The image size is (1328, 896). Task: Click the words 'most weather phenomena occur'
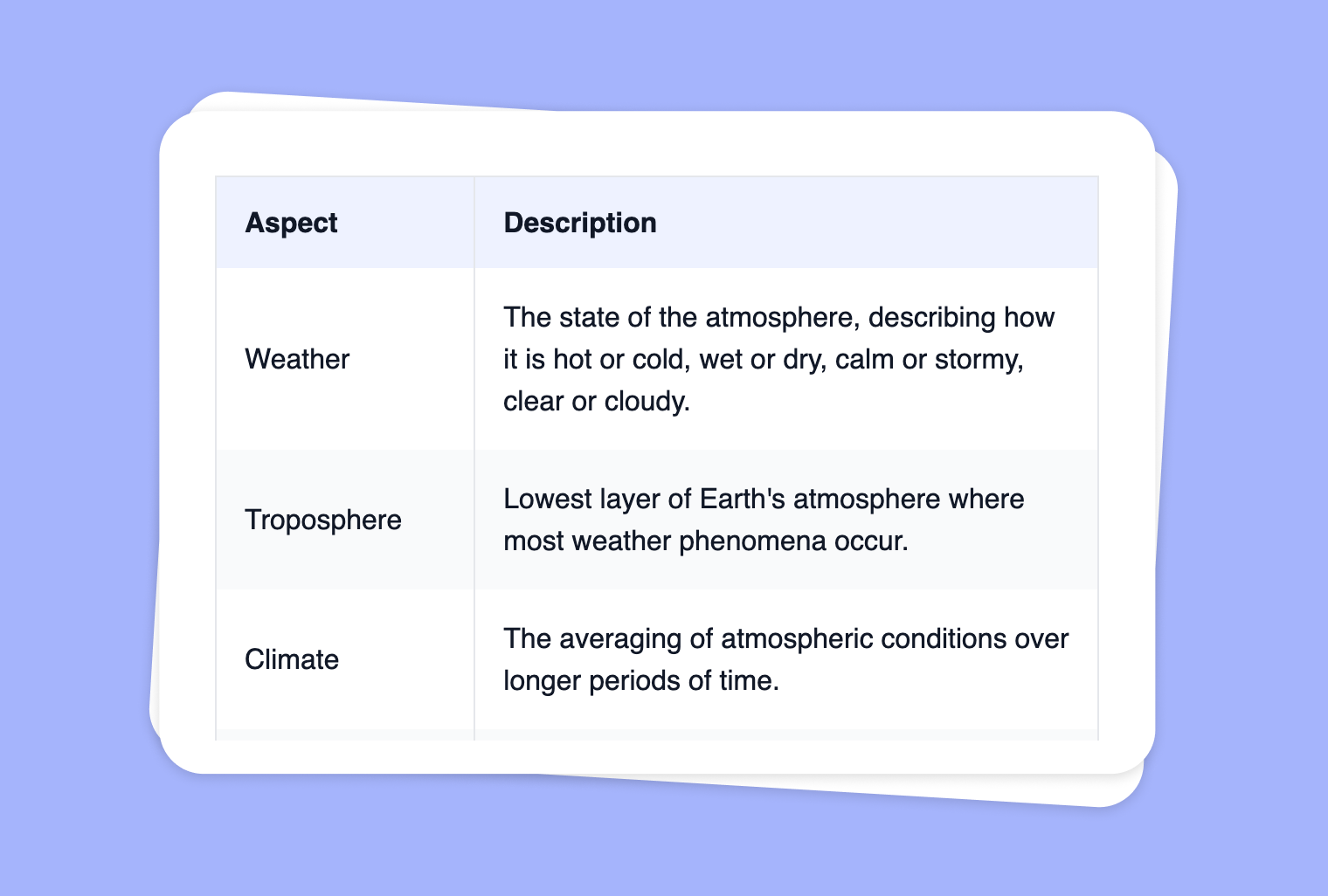point(706,541)
